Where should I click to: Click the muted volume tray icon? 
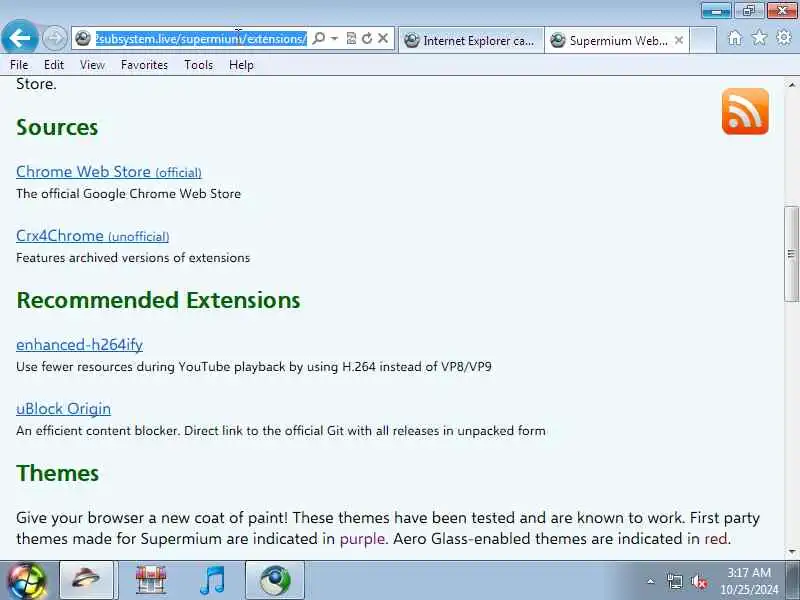pyautogui.click(x=699, y=581)
